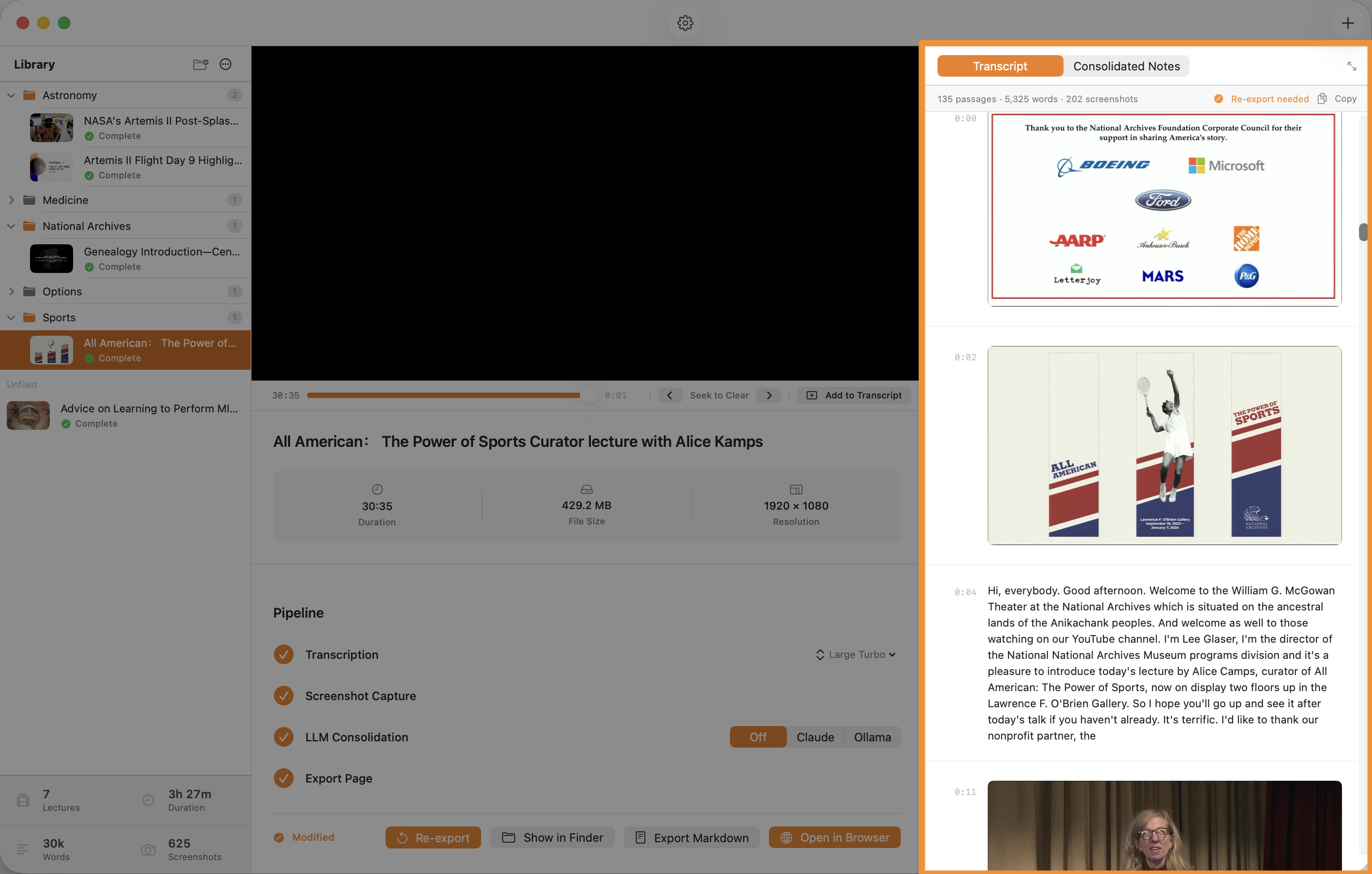Collapse the Sports folder chevron
The height and width of the screenshot is (874, 1372).
[x=11, y=318]
